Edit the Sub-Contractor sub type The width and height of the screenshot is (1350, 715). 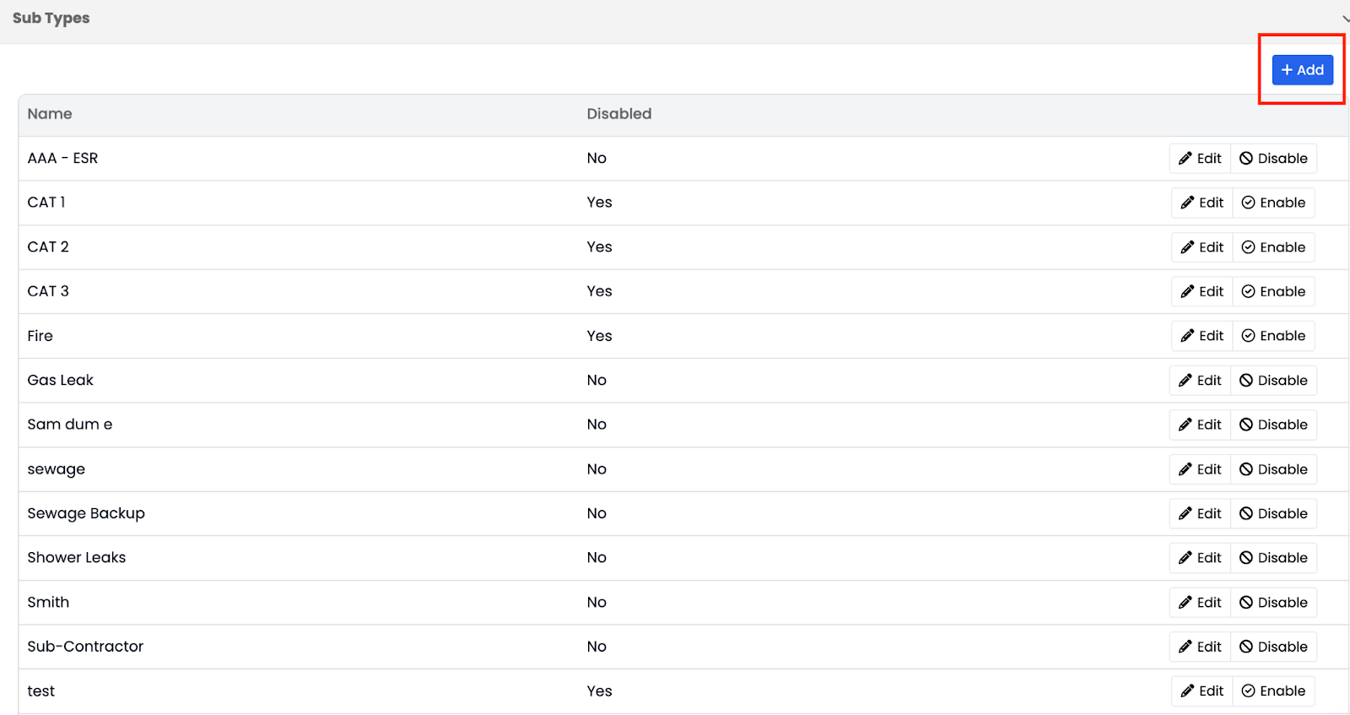tap(1200, 647)
